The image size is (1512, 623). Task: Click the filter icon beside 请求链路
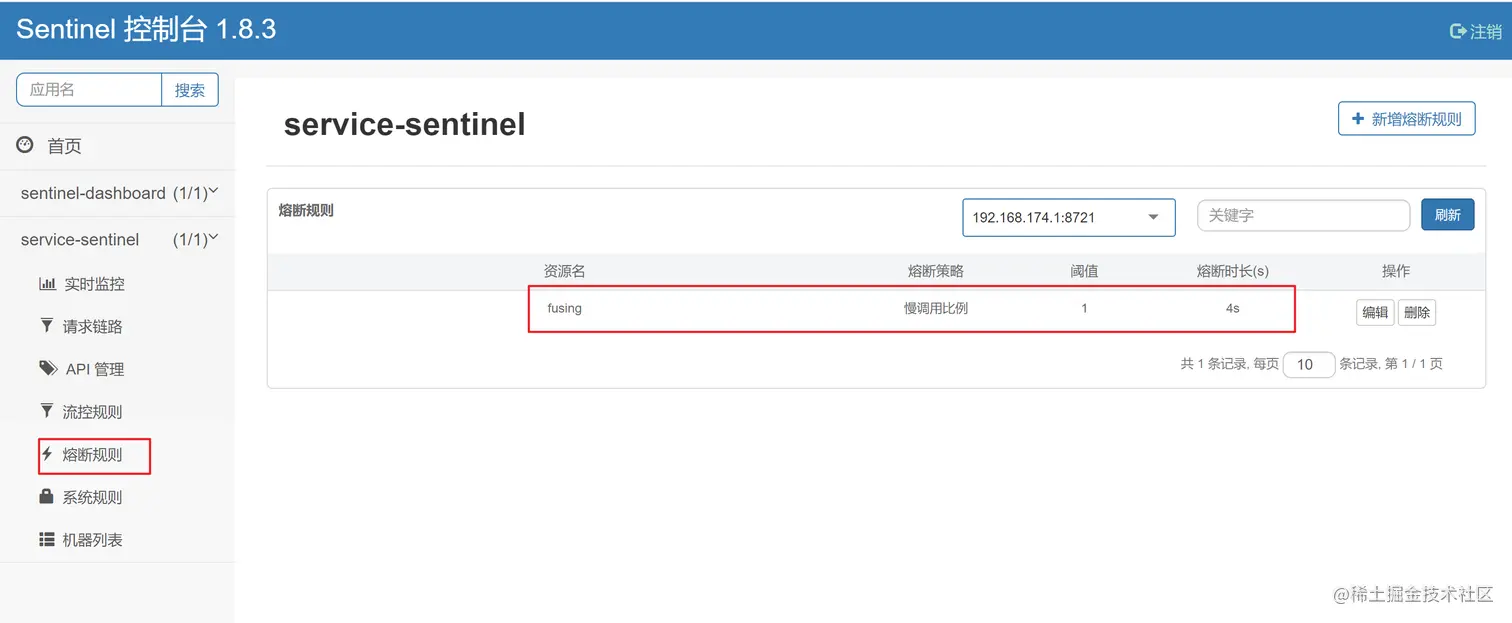(46, 326)
